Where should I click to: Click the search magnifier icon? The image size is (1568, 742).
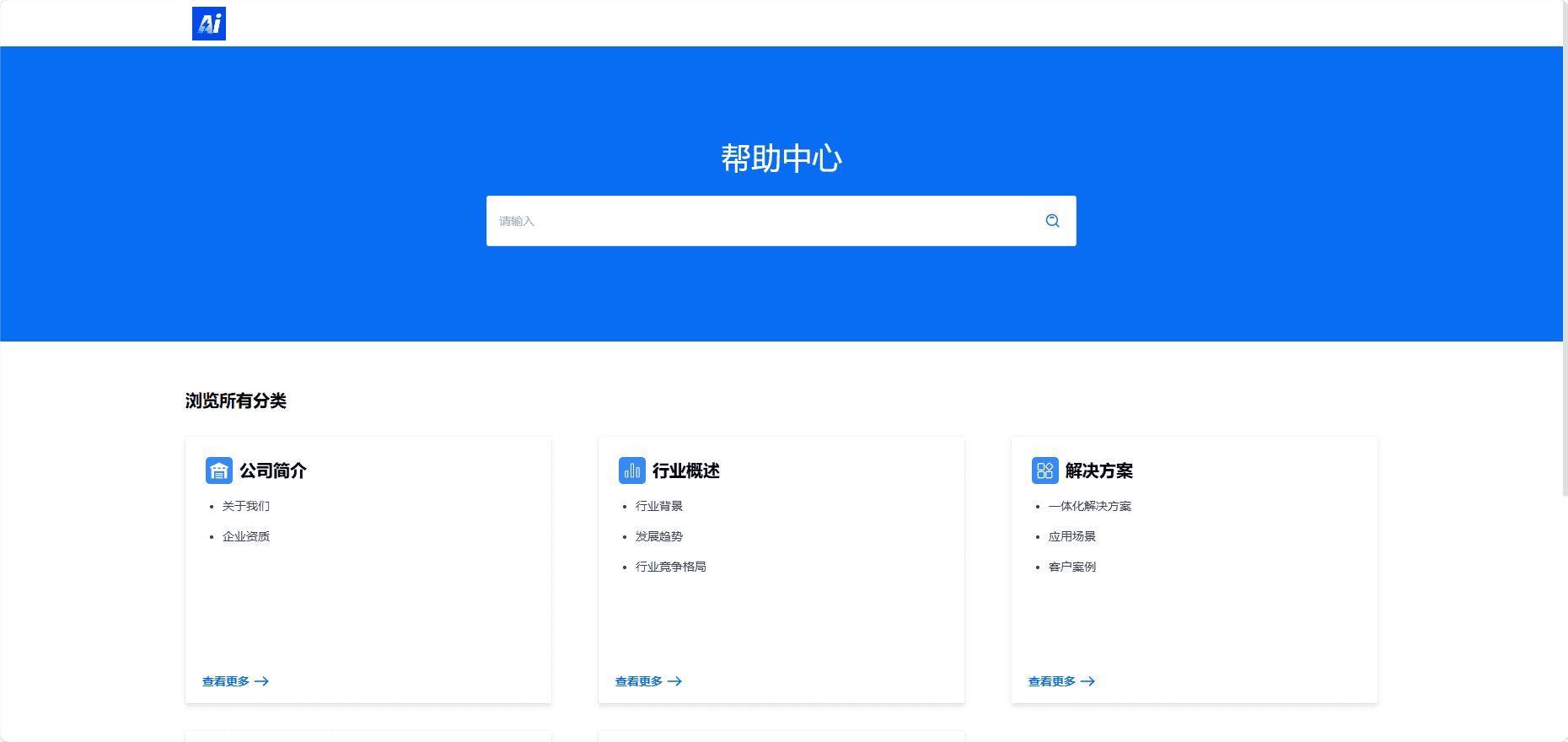point(1052,221)
